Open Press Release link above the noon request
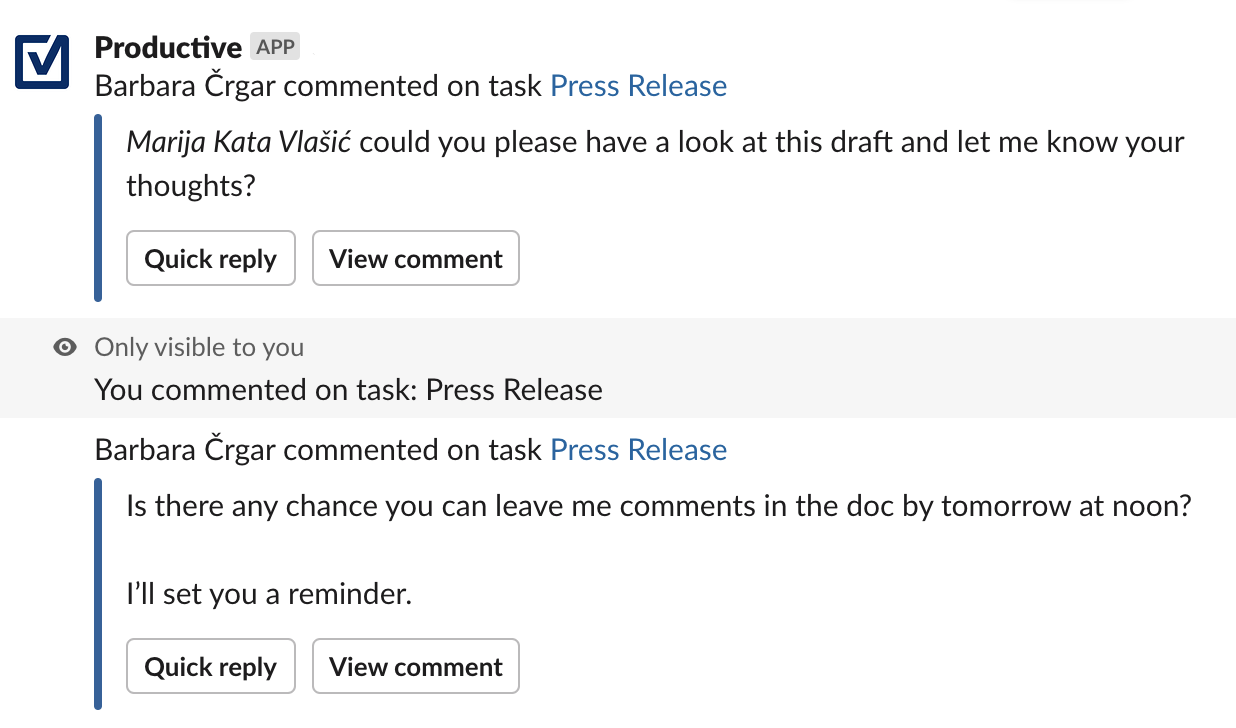The height and width of the screenshot is (728, 1236). pyautogui.click(x=639, y=450)
